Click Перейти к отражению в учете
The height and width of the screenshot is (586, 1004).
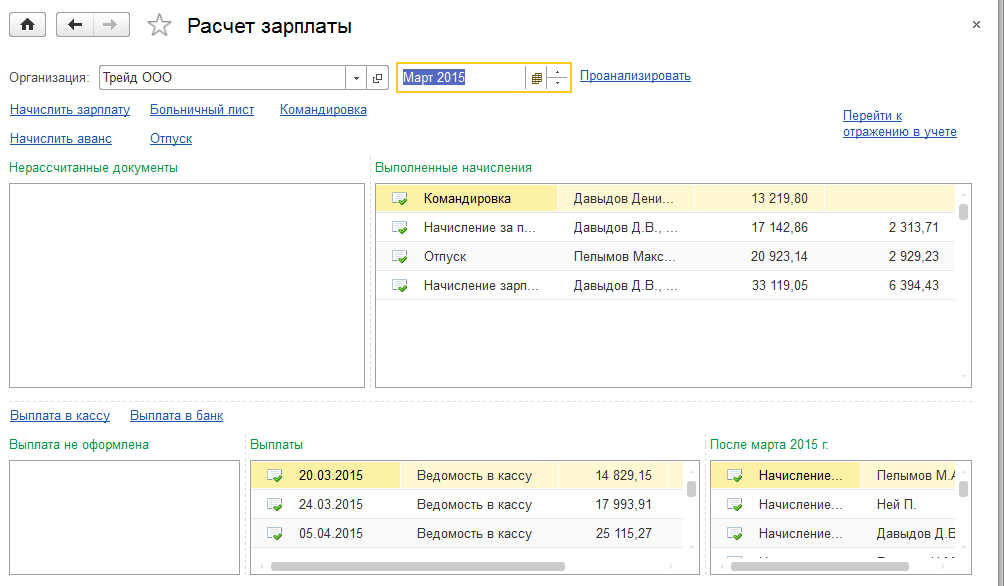point(899,124)
